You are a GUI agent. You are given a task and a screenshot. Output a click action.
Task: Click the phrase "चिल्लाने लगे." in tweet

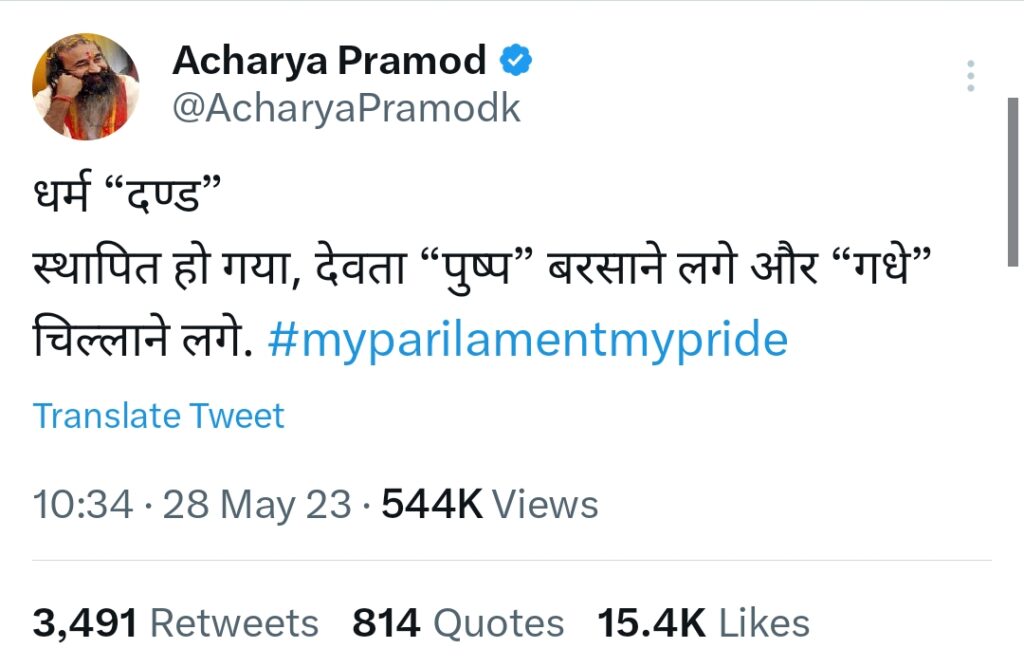140,341
